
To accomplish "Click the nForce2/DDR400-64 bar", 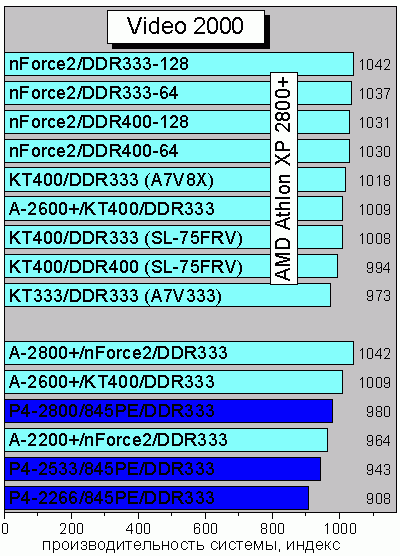I will pos(177,151).
